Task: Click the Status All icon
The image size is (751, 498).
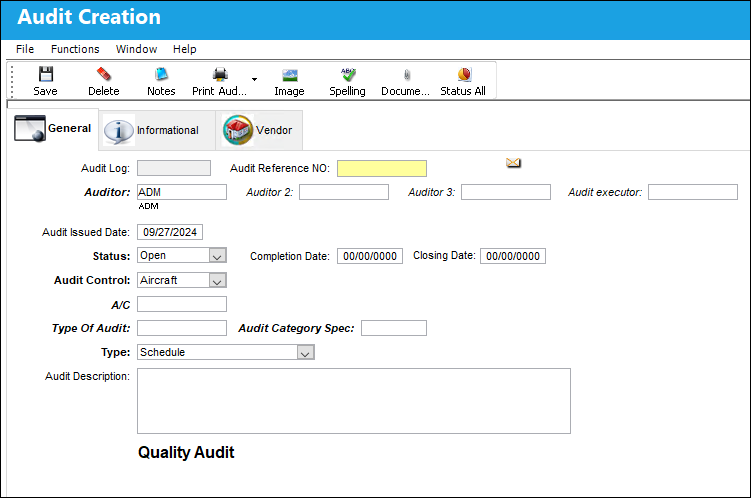Action: [x=464, y=74]
